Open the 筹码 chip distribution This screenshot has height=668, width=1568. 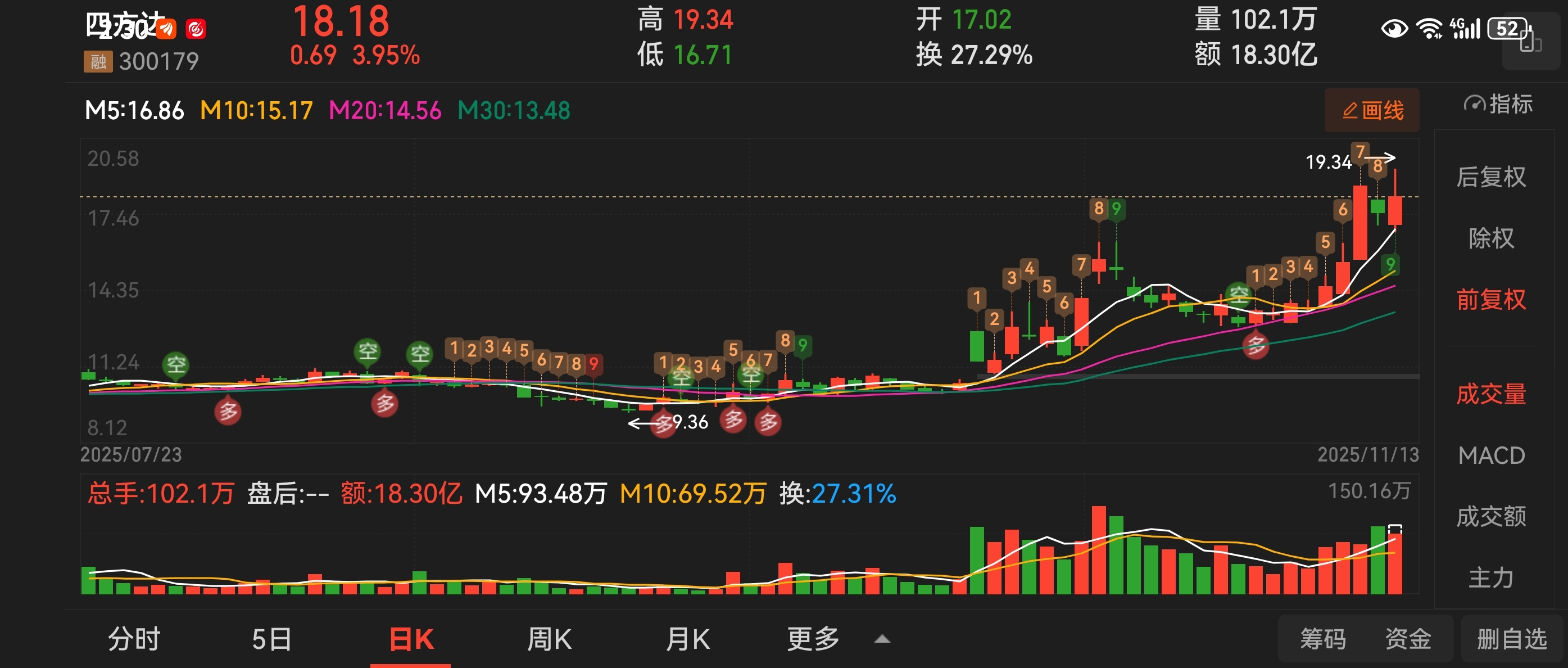[x=1322, y=639]
